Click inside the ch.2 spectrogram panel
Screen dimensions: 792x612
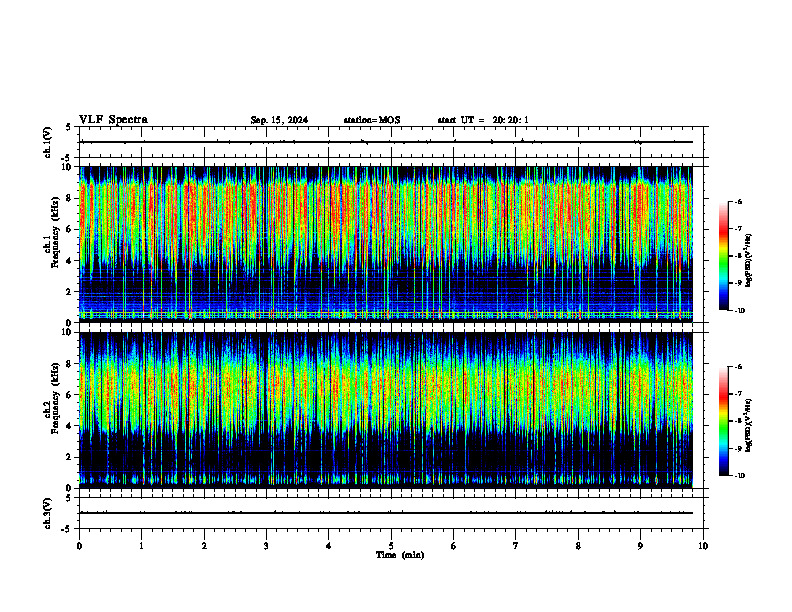(386, 410)
